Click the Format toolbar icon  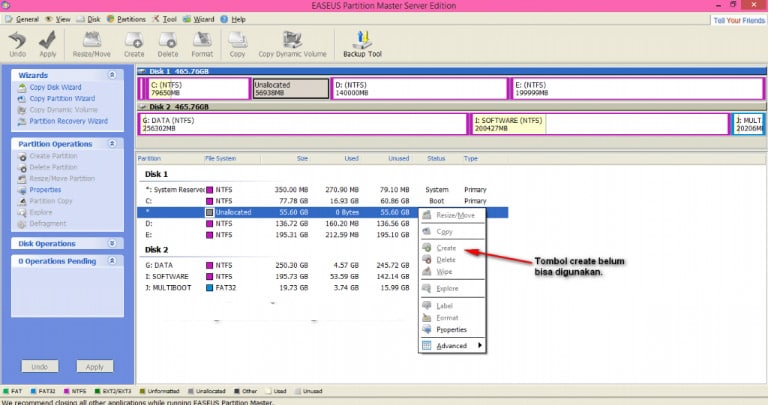[202, 44]
